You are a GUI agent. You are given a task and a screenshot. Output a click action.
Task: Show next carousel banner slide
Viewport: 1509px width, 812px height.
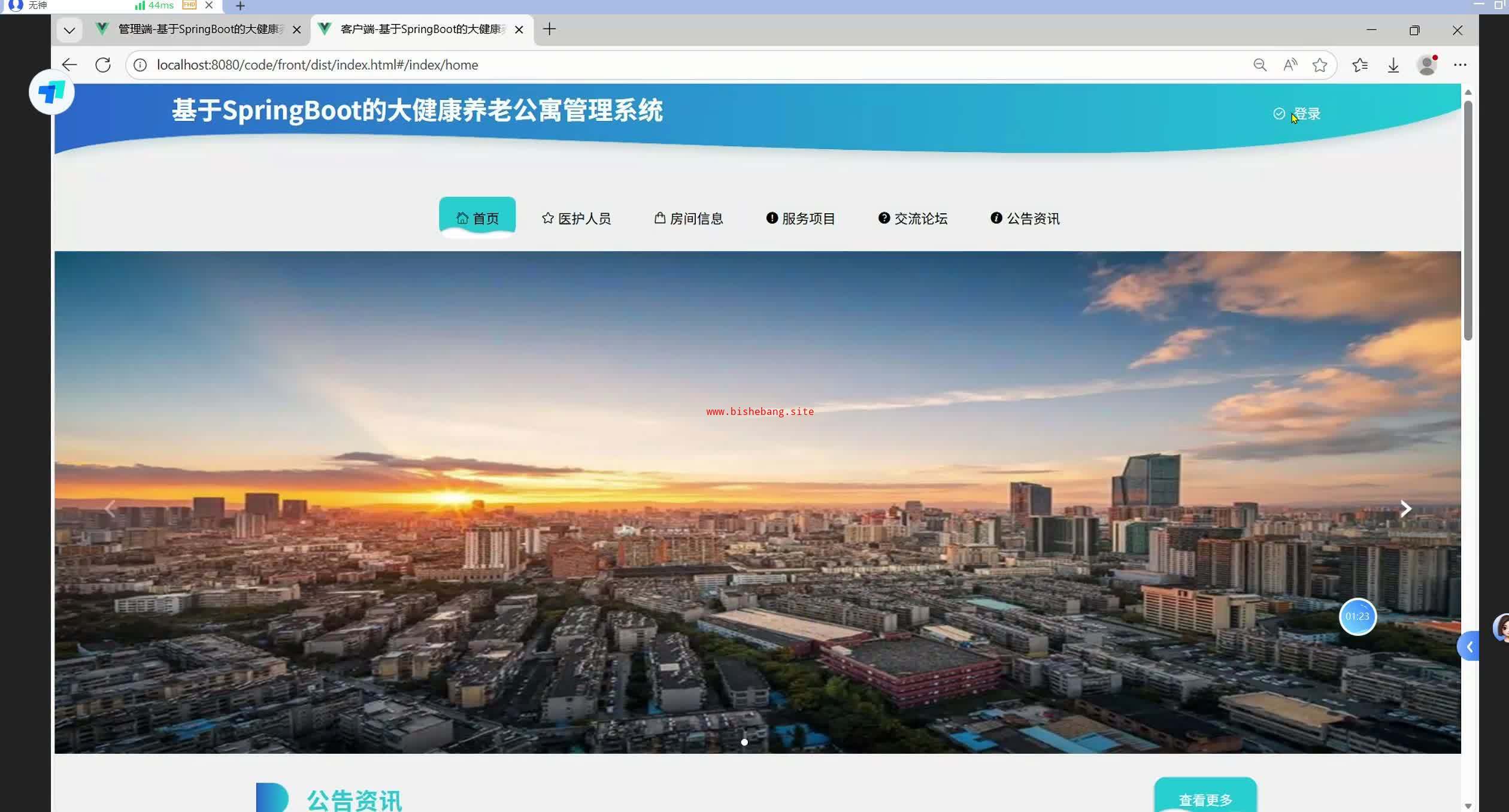point(1405,509)
